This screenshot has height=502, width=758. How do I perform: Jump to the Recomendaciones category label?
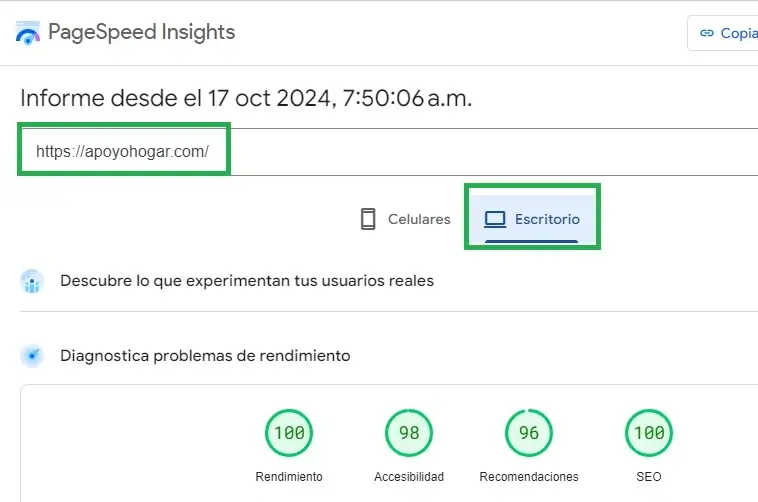pyautogui.click(x=529, y=477)
